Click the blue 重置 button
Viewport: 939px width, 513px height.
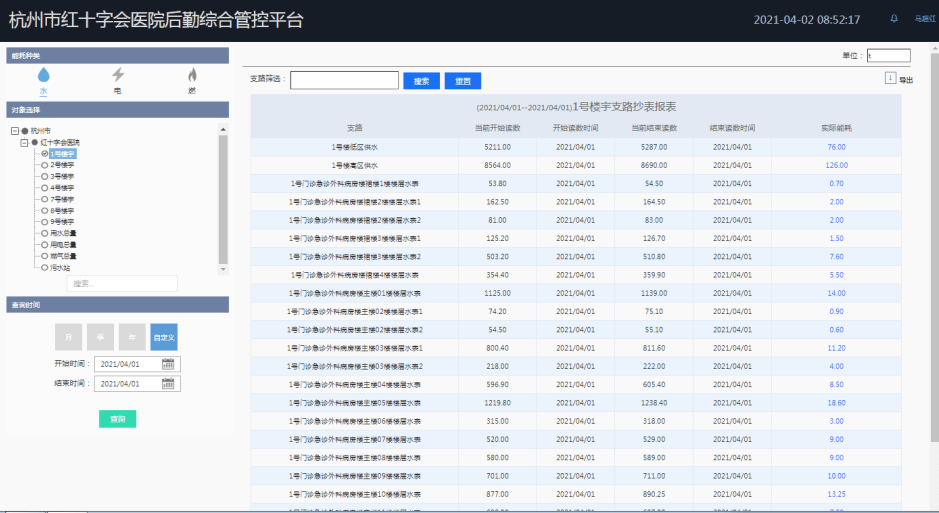[x=463, y=81]
